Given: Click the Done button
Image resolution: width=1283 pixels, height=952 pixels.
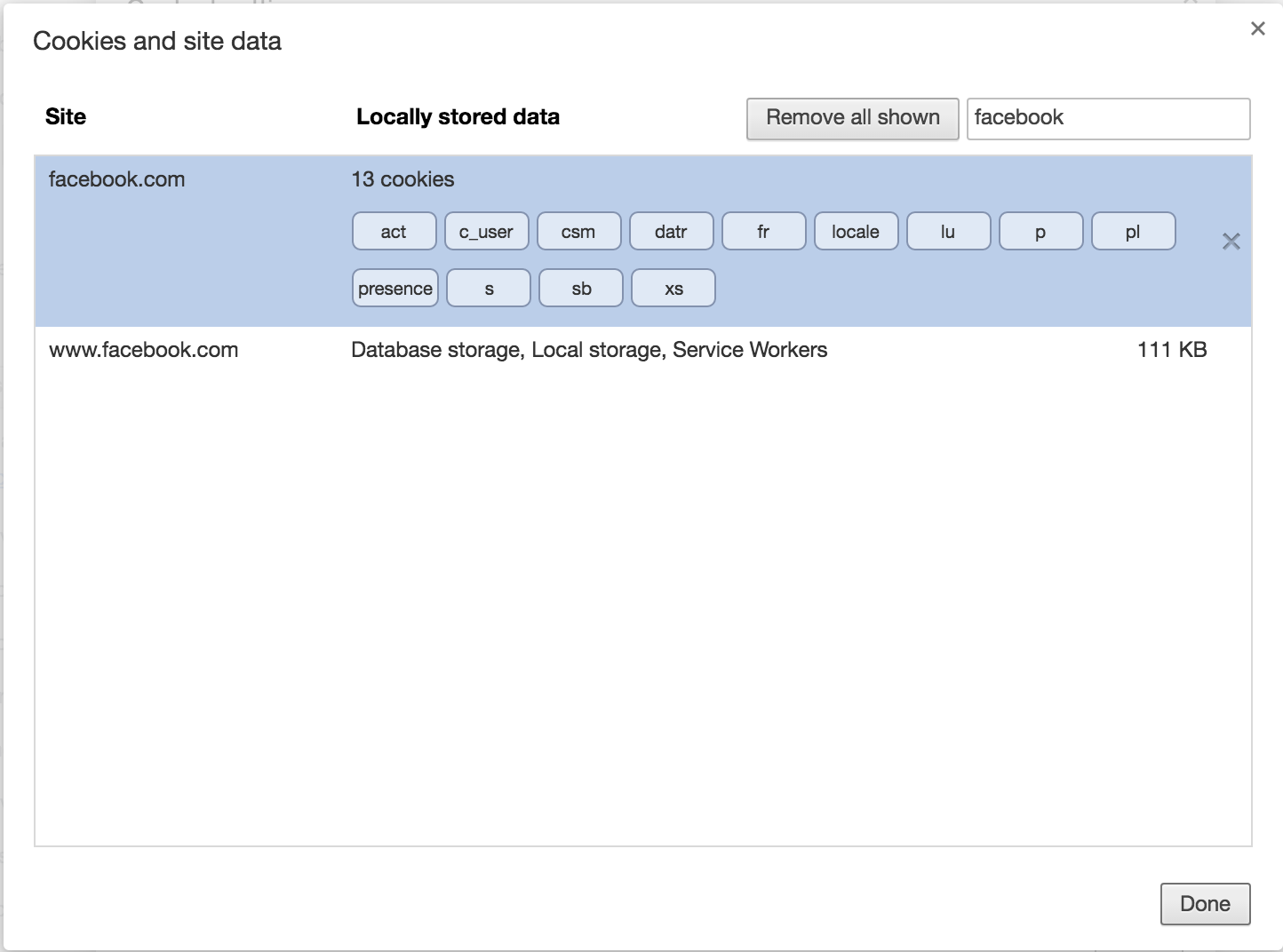Looking at the screenshot, I should click(1205, 904).
